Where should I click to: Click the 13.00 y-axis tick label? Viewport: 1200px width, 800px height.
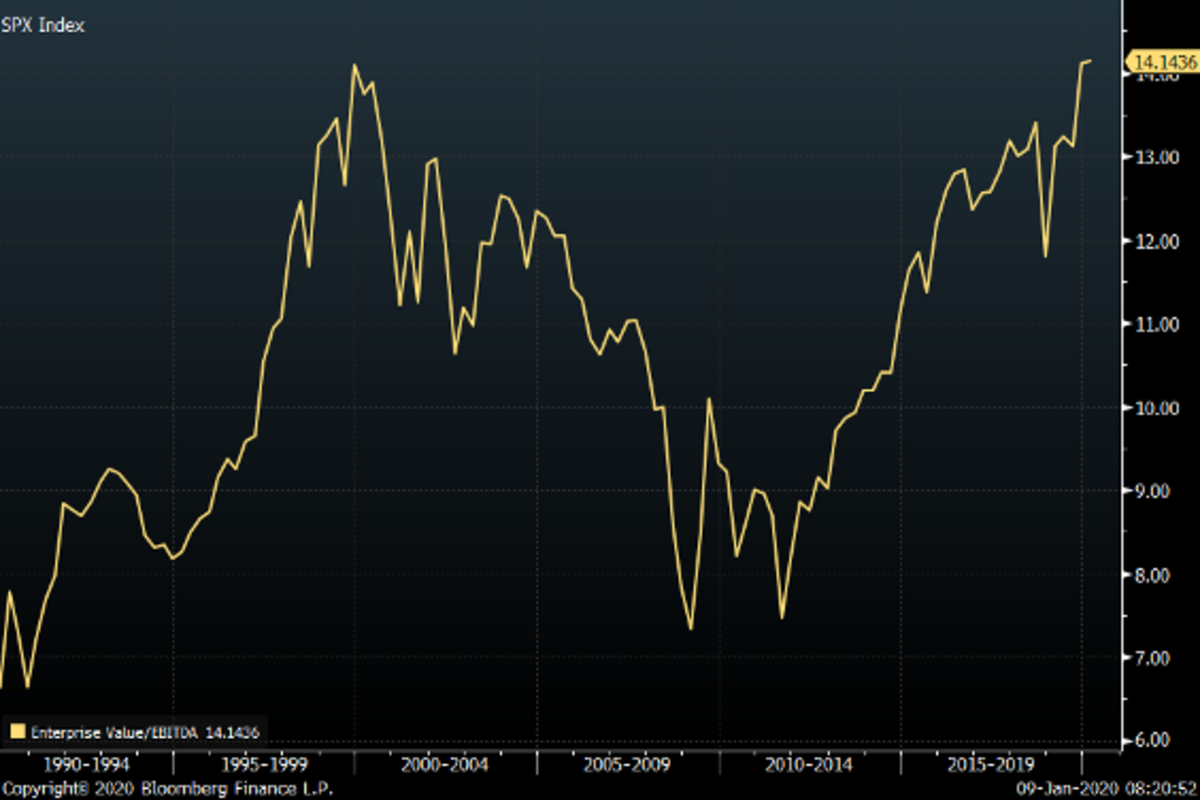coord(1155,158)
